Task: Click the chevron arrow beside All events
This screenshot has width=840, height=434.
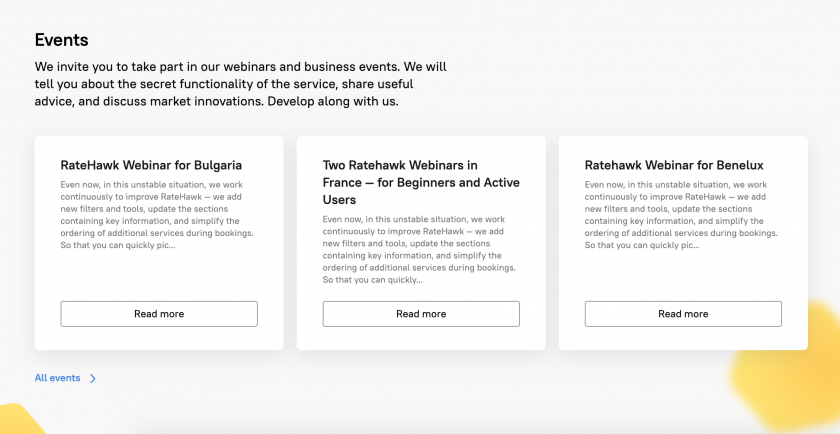Action: (93, 378)
